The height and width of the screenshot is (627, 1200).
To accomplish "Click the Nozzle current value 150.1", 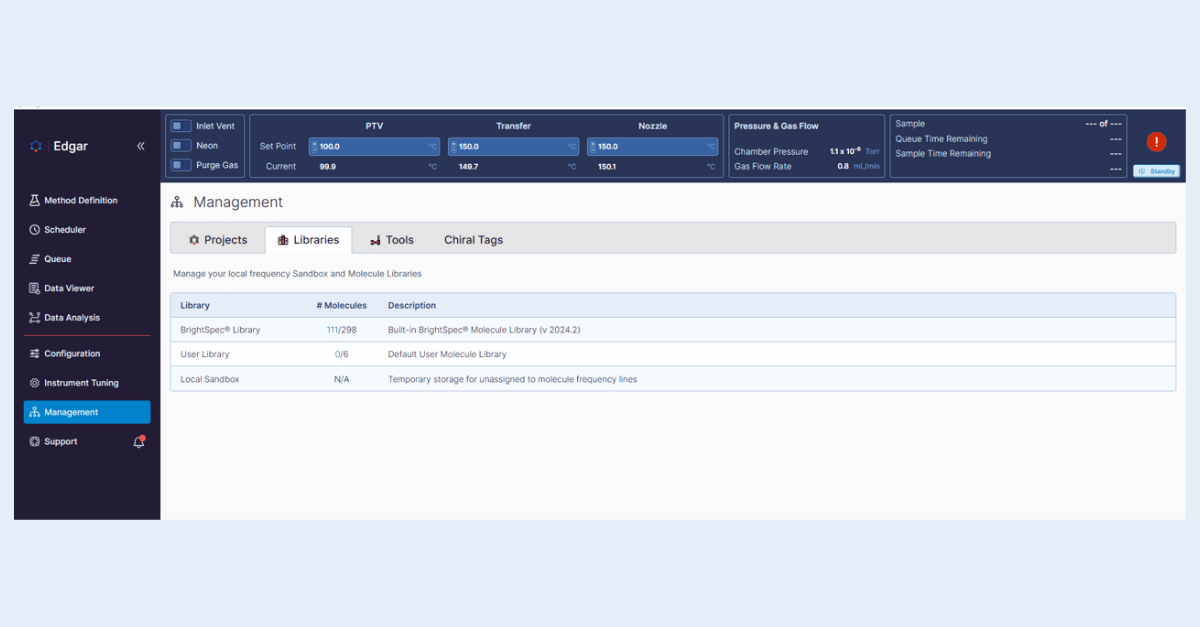I will pos(607,166).
